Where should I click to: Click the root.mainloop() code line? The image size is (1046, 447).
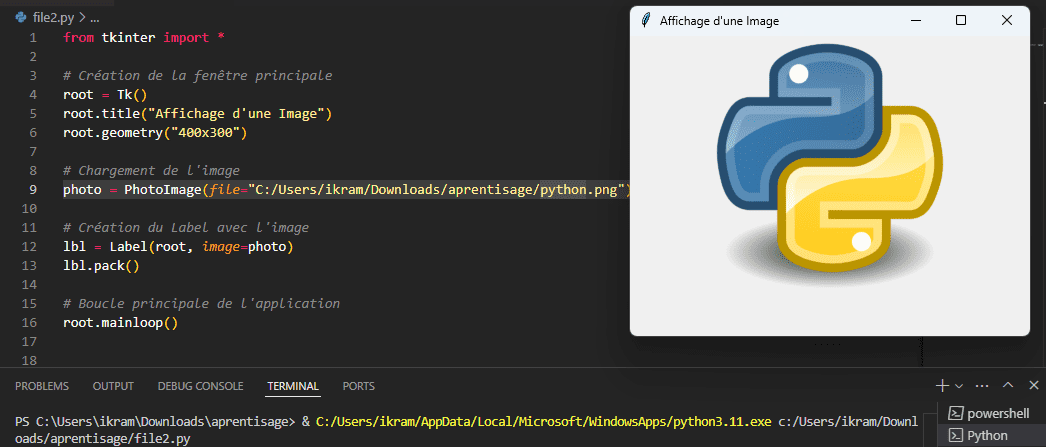point(121,323)
